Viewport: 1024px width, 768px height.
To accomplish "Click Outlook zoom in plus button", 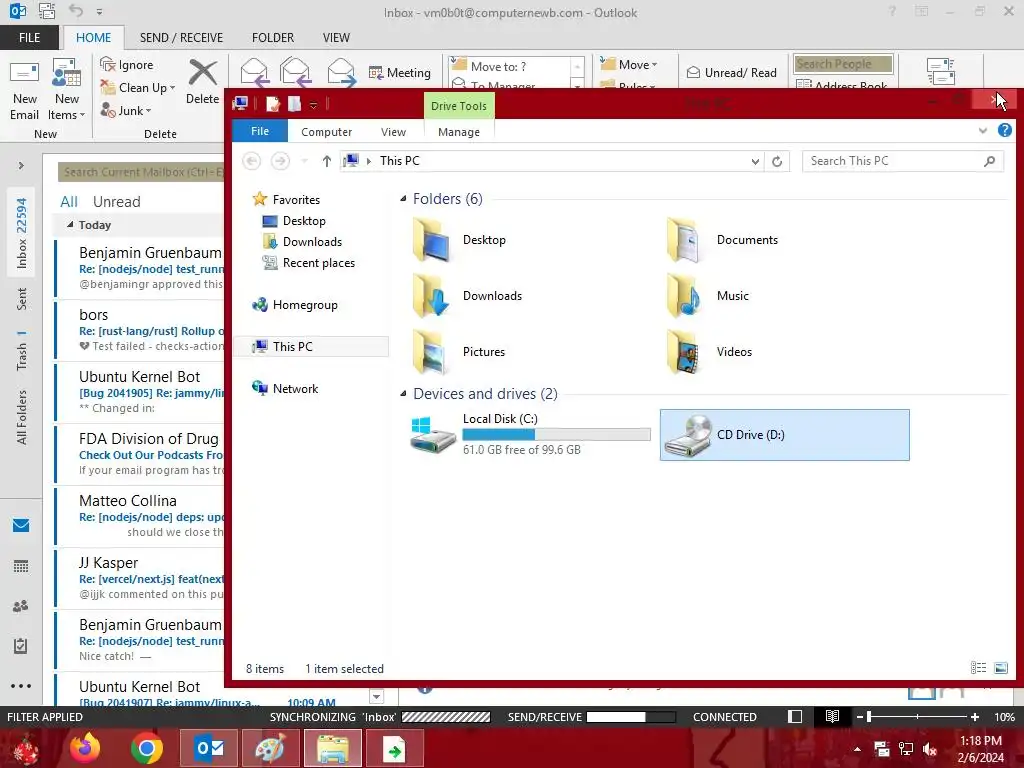I will pyautogui.click(x=975, y=716).
